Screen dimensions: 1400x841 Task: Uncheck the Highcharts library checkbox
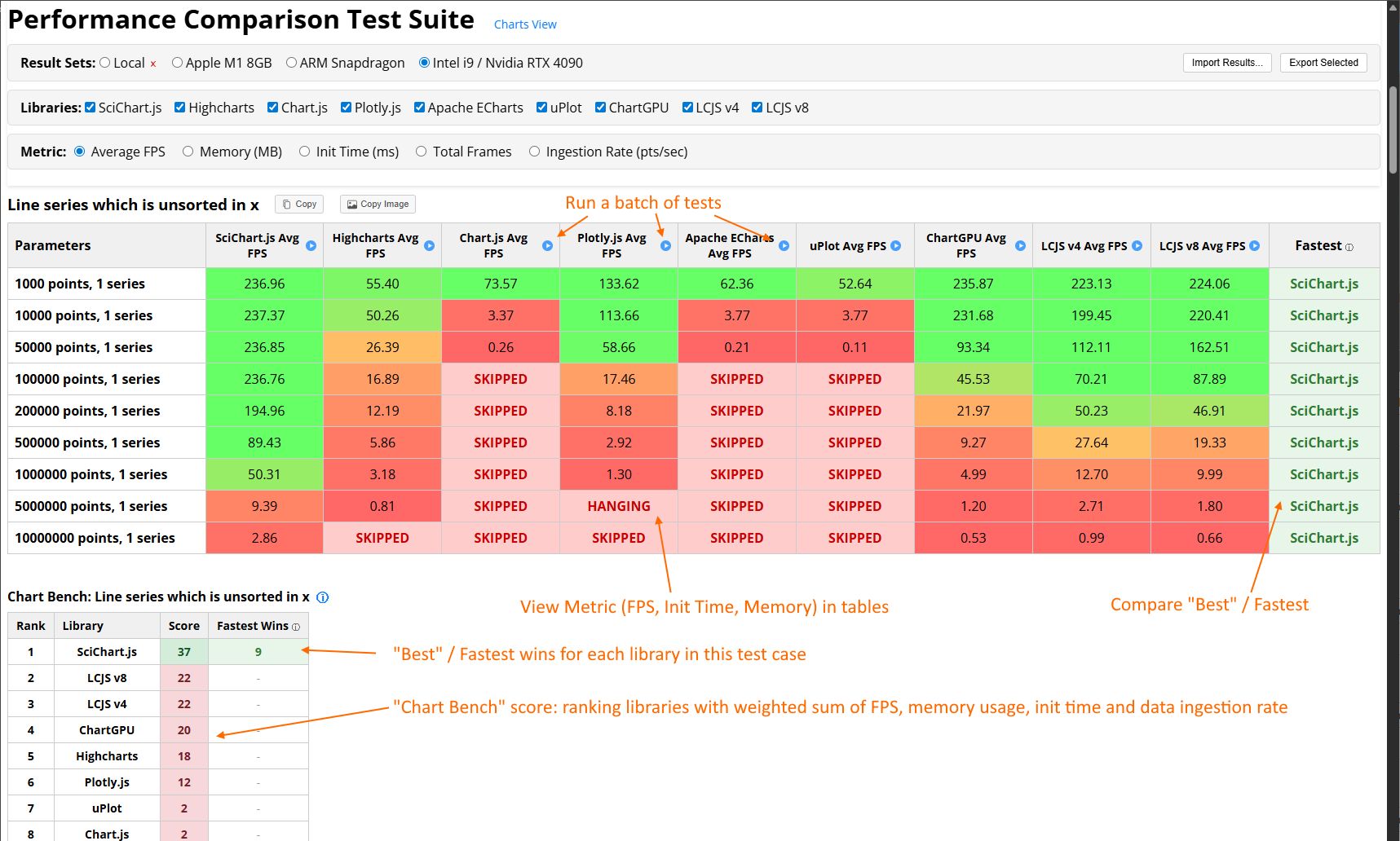180,108
